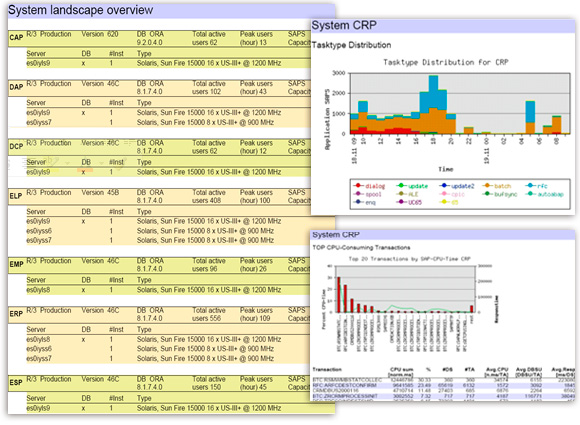Click 'Peak users (hour) 45' for ESP
The width and height of the screenshot is (580, 425).
coord(256,383)
